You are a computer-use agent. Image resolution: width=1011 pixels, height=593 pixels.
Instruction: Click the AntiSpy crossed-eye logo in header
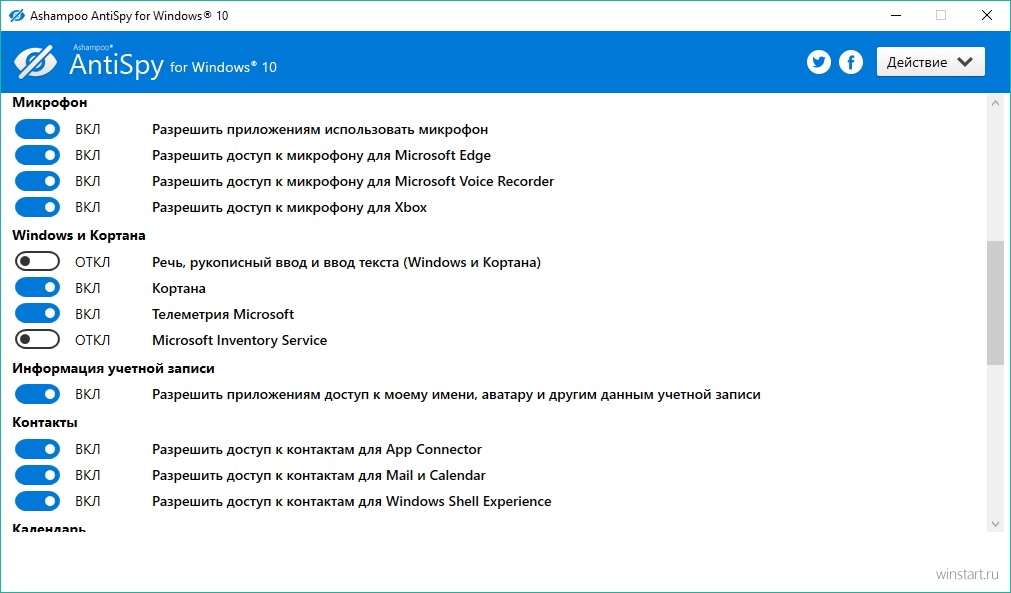pyautogui.click(x=35, y=63)
